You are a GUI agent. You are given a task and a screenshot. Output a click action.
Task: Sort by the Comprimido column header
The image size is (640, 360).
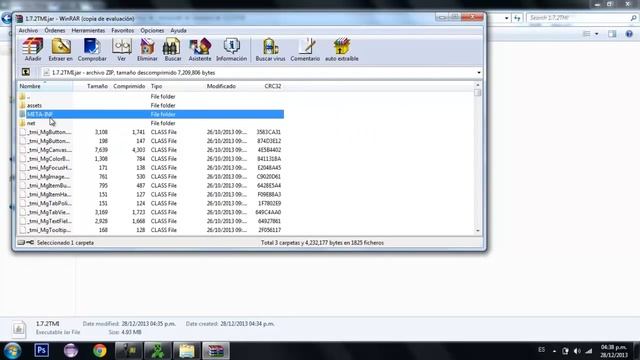(x=129, y=86)
